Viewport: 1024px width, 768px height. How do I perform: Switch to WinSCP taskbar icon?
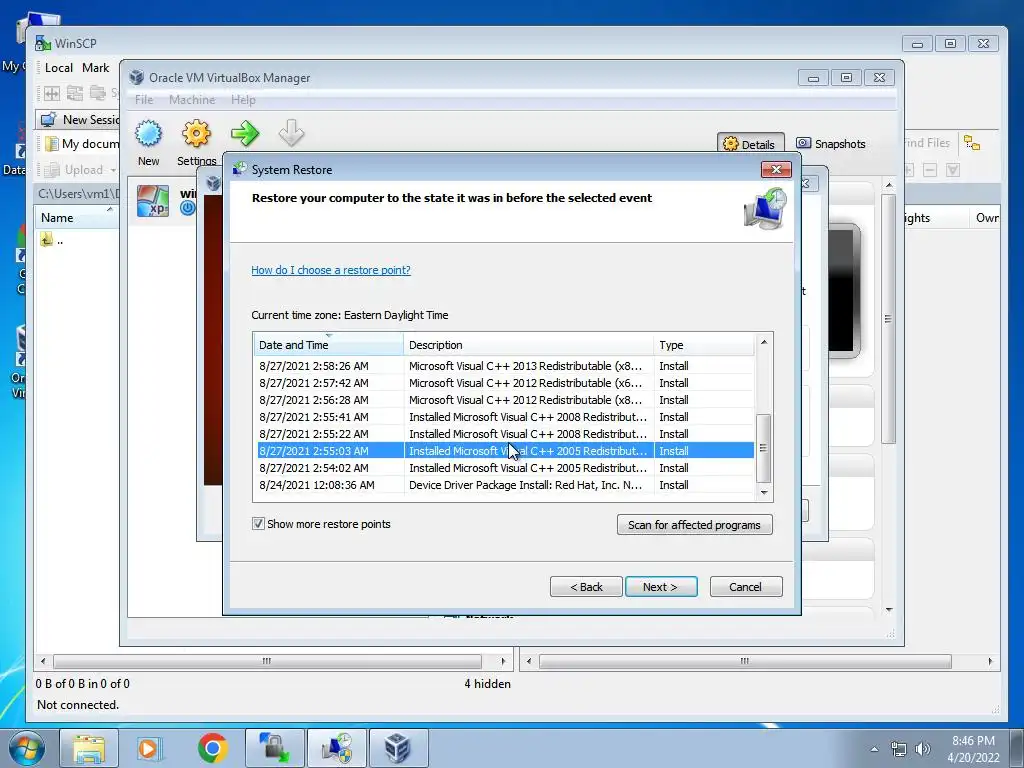coord(274,748)
